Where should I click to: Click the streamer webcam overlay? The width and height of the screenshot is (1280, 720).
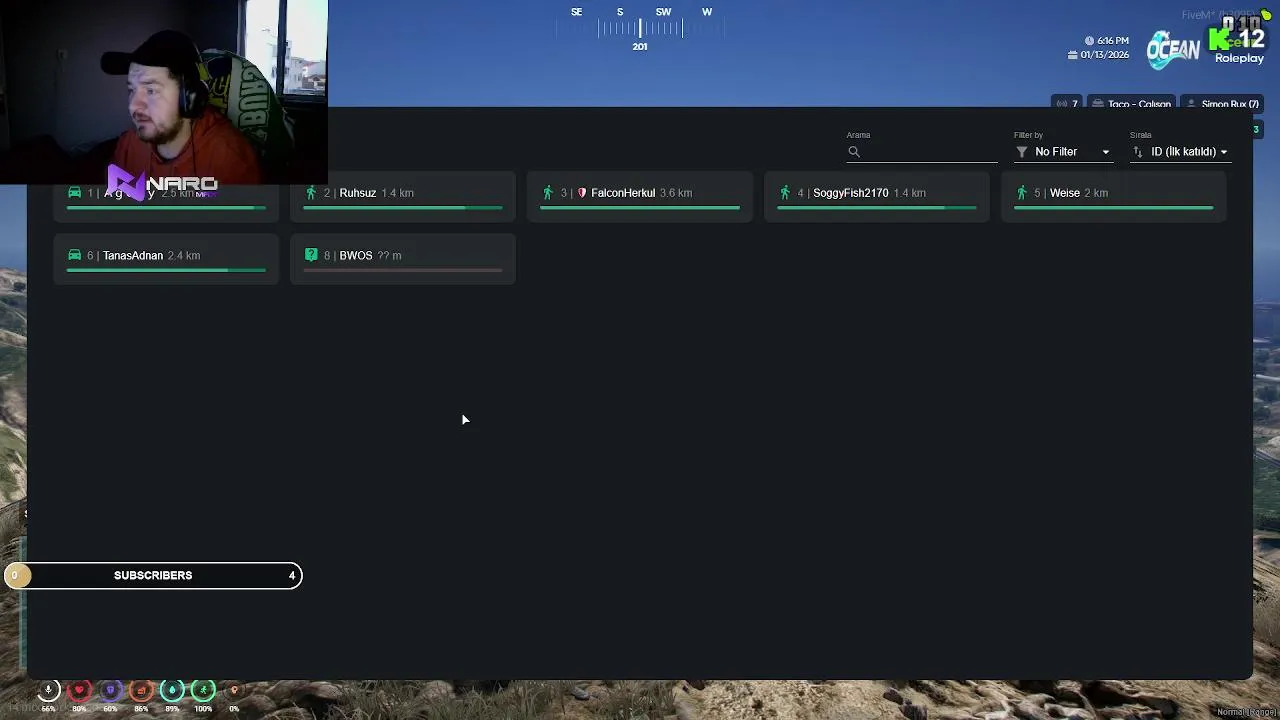(164, 92)
